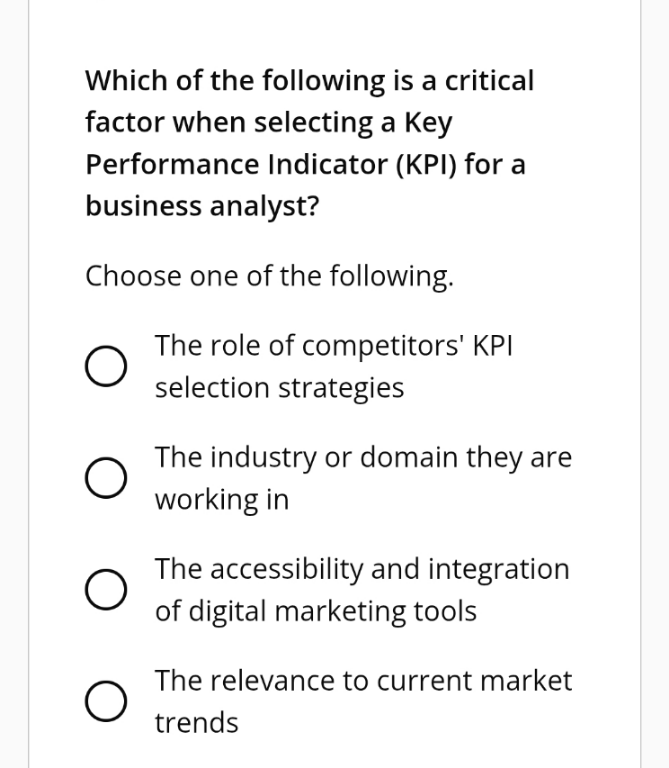
Task: Click the "business analyst?" question line
Action: click(x=201, y=207)
